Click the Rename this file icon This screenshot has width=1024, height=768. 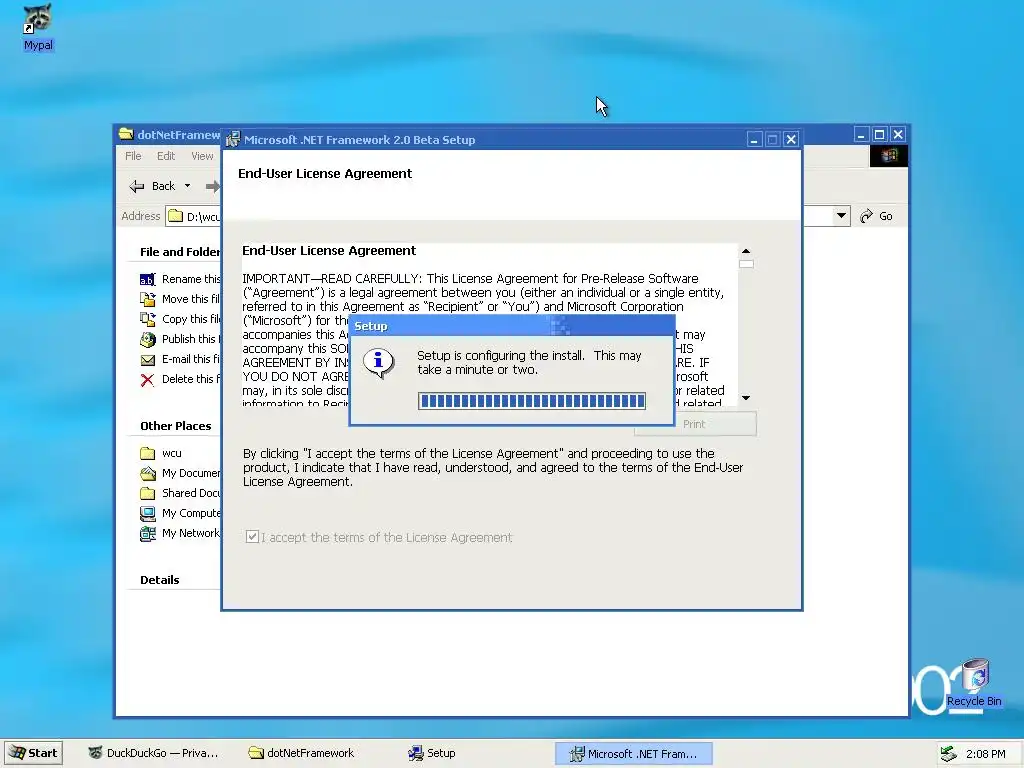148,280
